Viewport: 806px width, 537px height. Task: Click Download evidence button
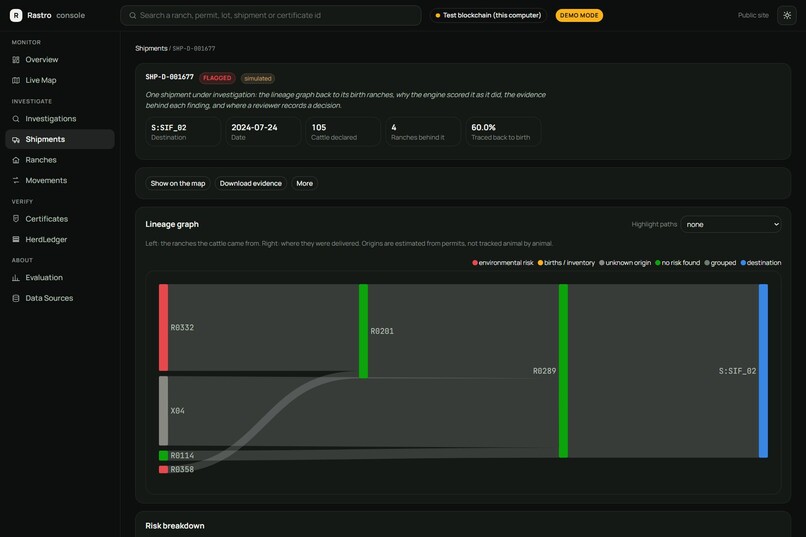[x=251, y=183]
